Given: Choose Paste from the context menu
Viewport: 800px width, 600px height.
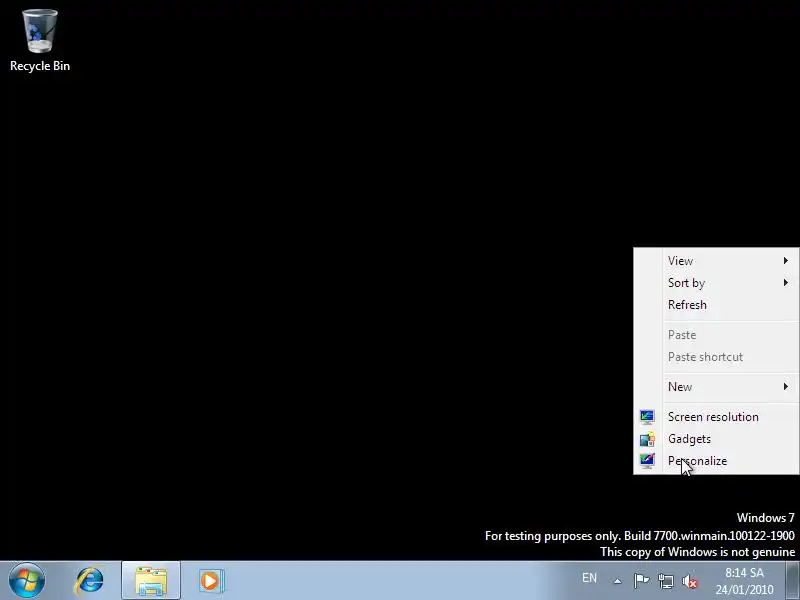Looking at the screenshot, I should tap(716, 335).
